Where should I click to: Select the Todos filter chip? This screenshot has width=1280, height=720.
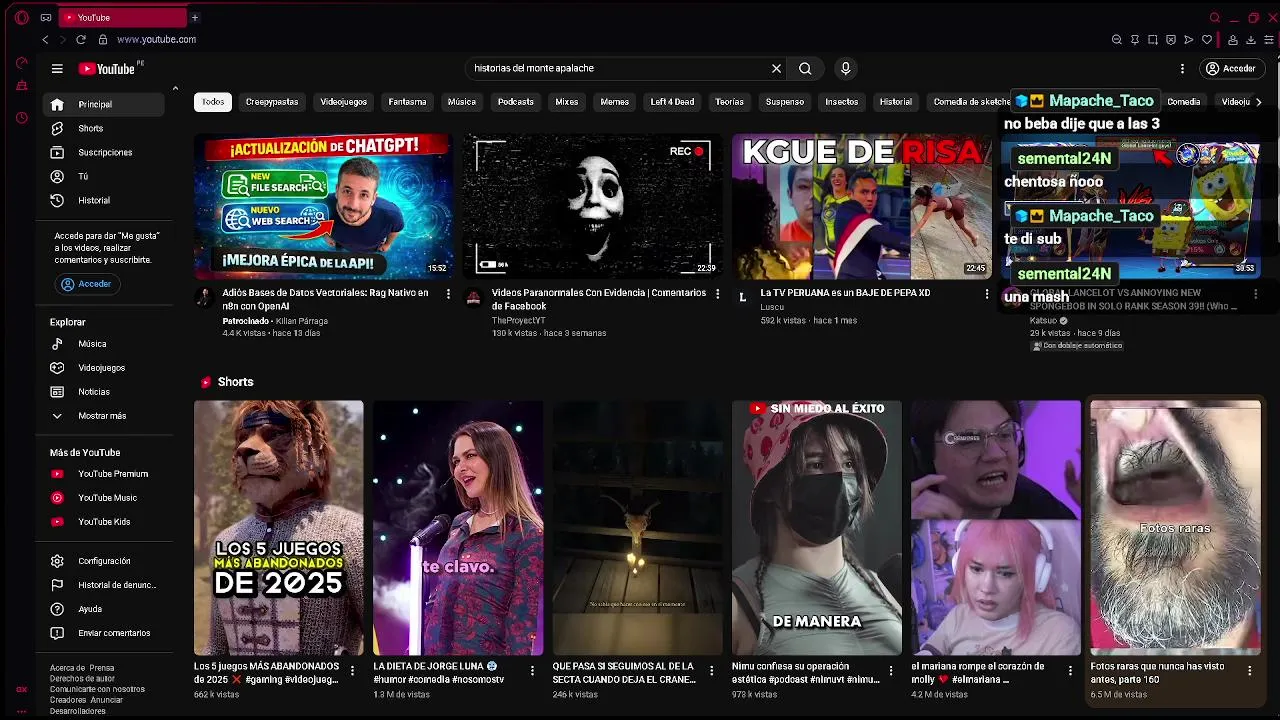213,102
